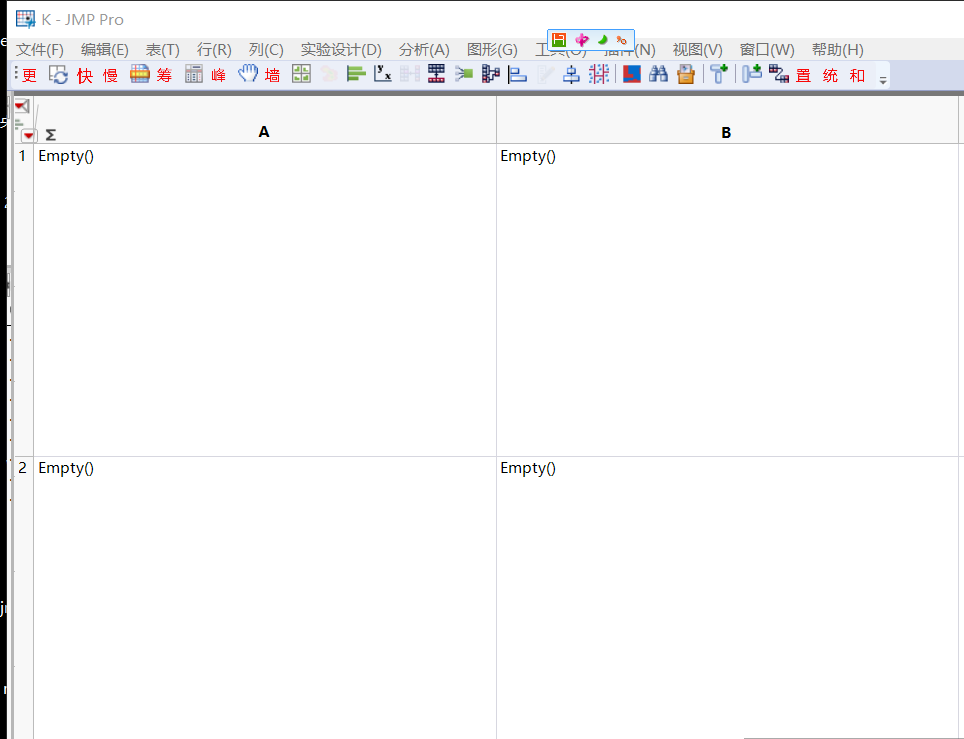The height and width of the screenshot is (739, 964).
Task: Open the 表(T) menu
Action: pos(162,50)
